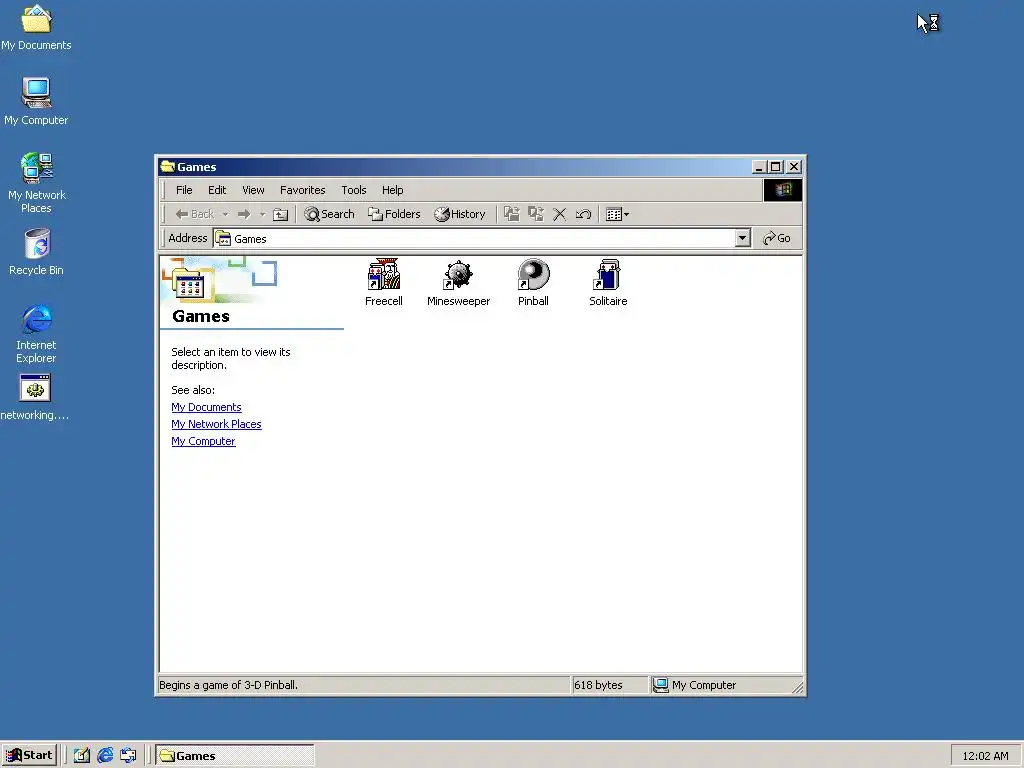Click the Games folder title icon
This screenshot has width=1024, height=768.
point(168,167)
